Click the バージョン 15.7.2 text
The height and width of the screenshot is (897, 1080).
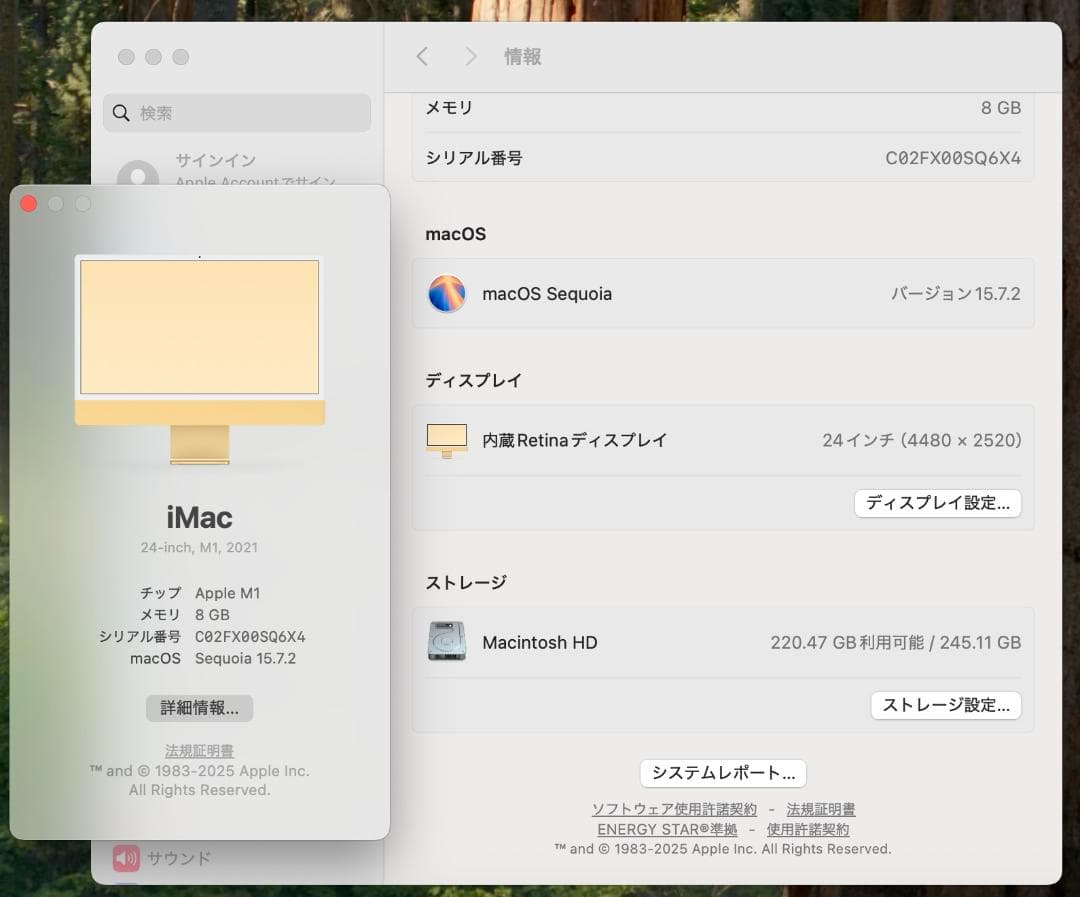(x=955, y=294)
